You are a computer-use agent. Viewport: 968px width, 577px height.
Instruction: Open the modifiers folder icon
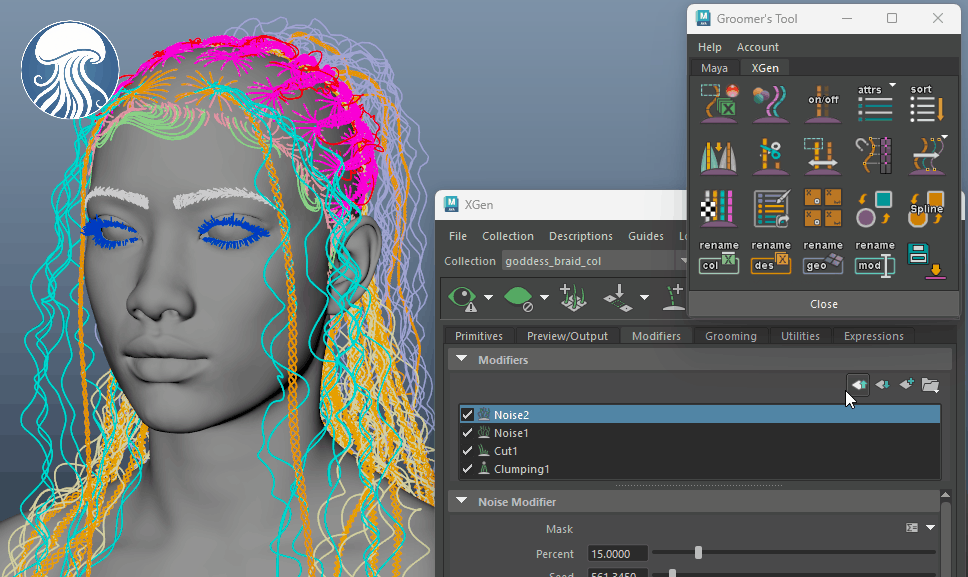coord(930,385)
